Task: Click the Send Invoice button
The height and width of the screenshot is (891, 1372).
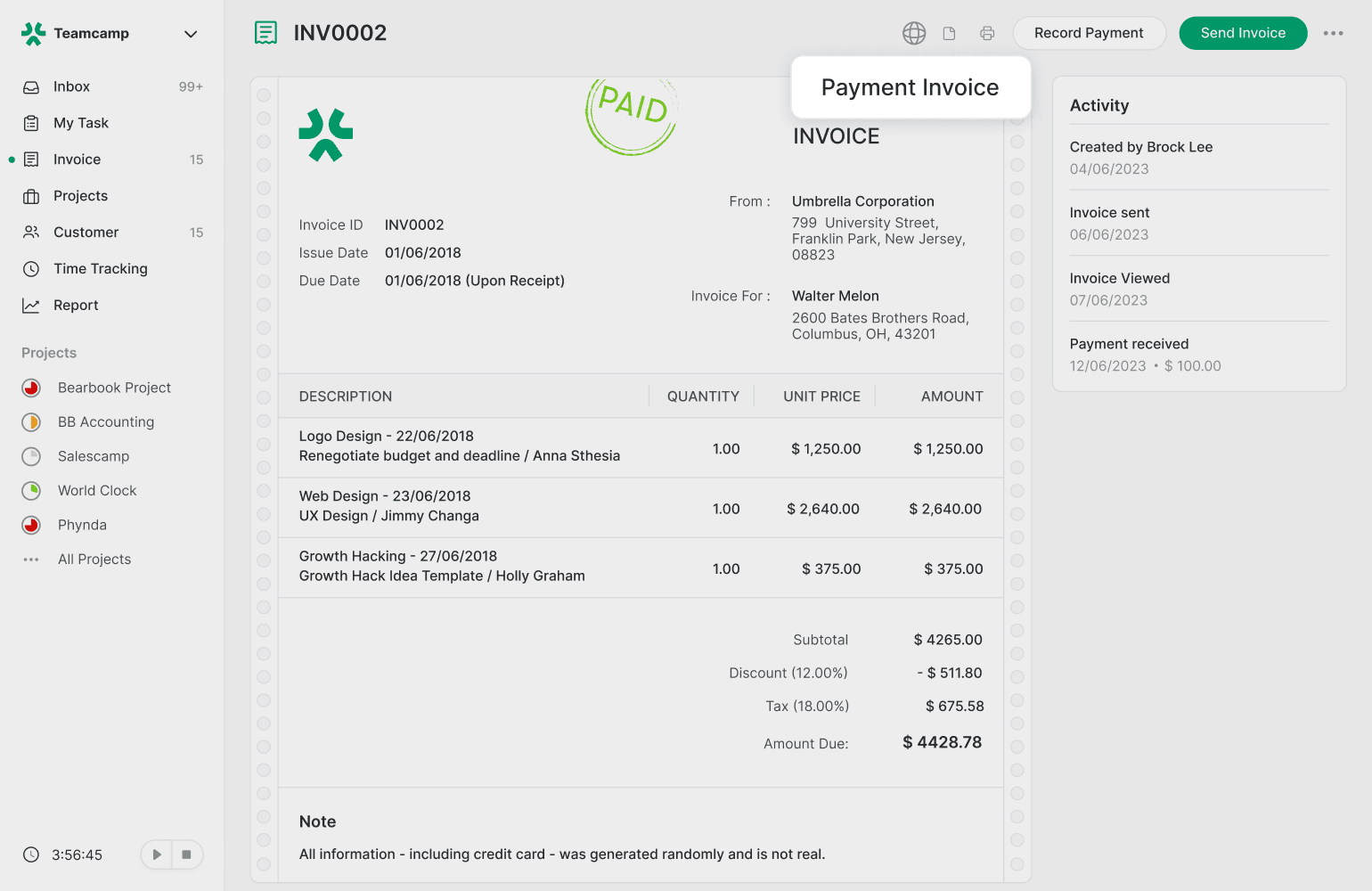Action: [x=1243, y=33]
